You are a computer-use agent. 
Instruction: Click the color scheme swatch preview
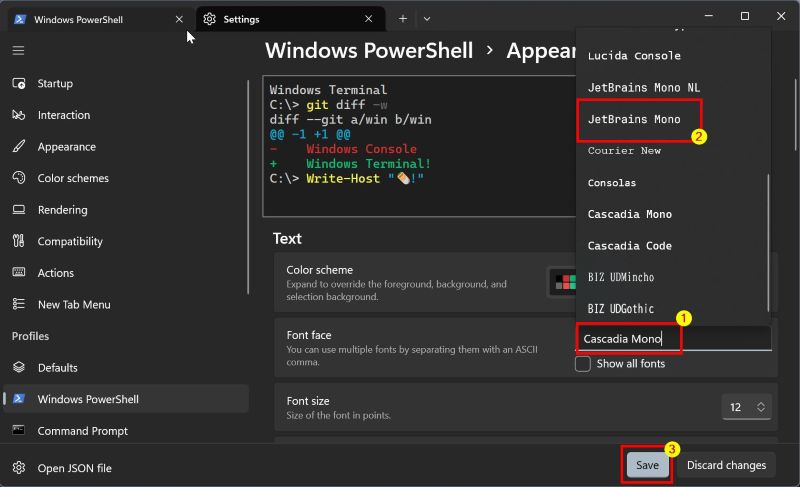563,283
